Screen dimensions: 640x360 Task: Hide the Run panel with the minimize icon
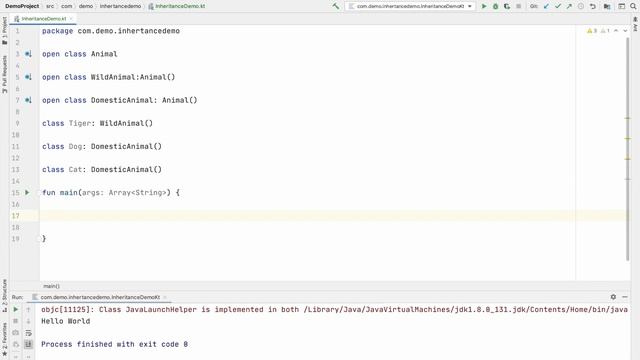coord(625,297)
